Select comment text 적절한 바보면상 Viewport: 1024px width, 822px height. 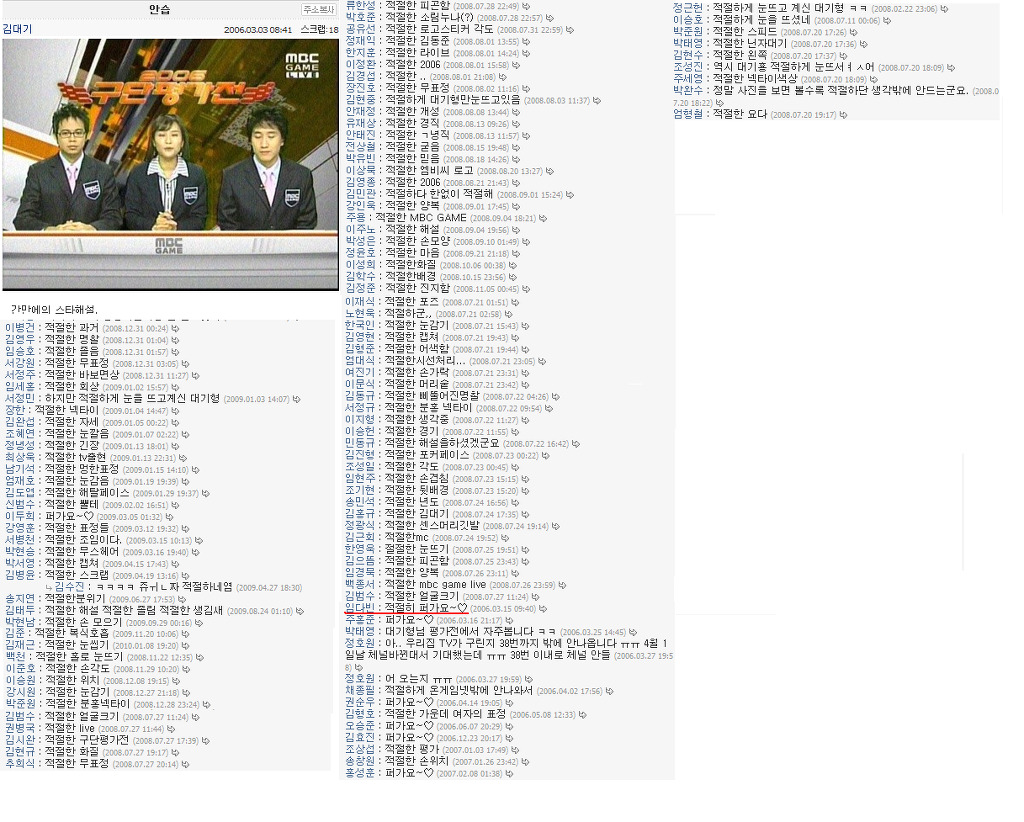pyautogui.click(x=82, y=375)
